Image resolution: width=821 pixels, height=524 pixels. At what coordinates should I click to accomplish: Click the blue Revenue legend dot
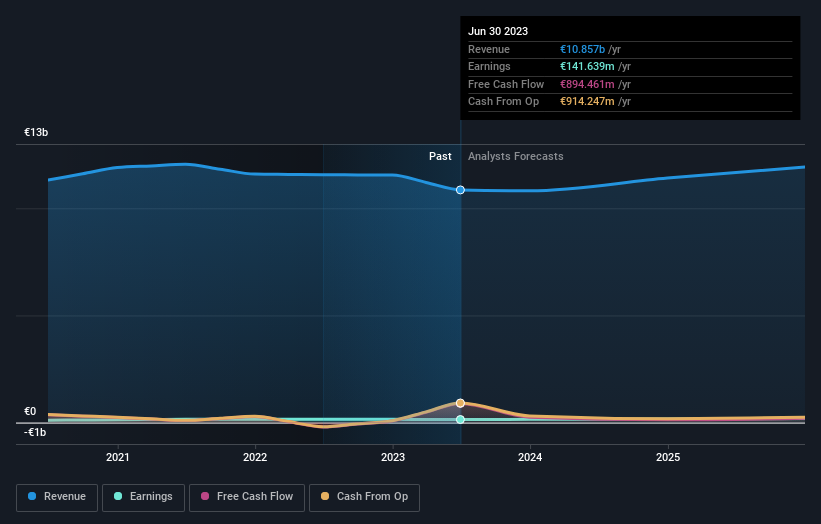32,496
